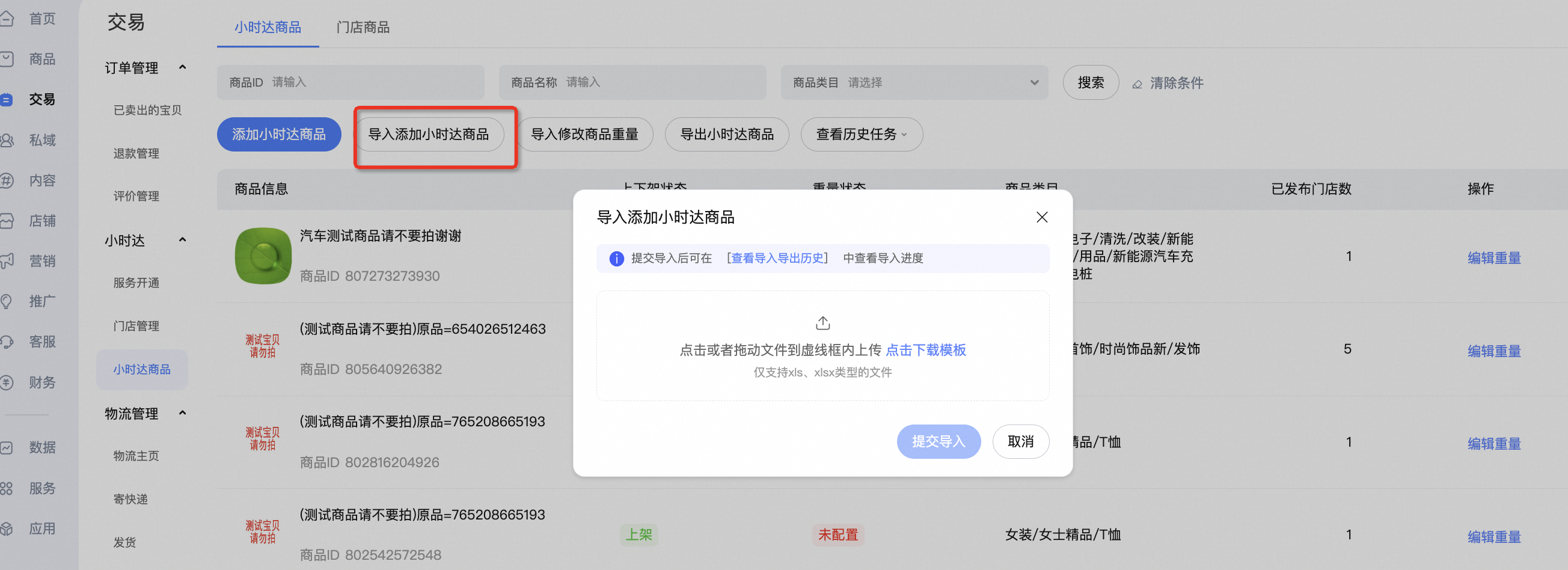Screen dimensions: 1568x570
Task: Switch to the 小时达商品 tab
Action: click(x=268, y=28)
